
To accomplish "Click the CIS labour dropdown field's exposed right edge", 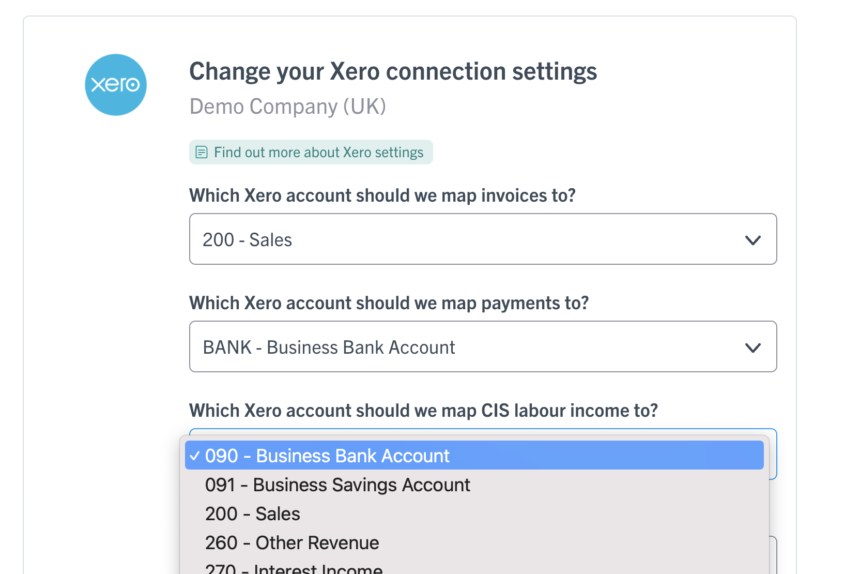I will coord(773,454).
